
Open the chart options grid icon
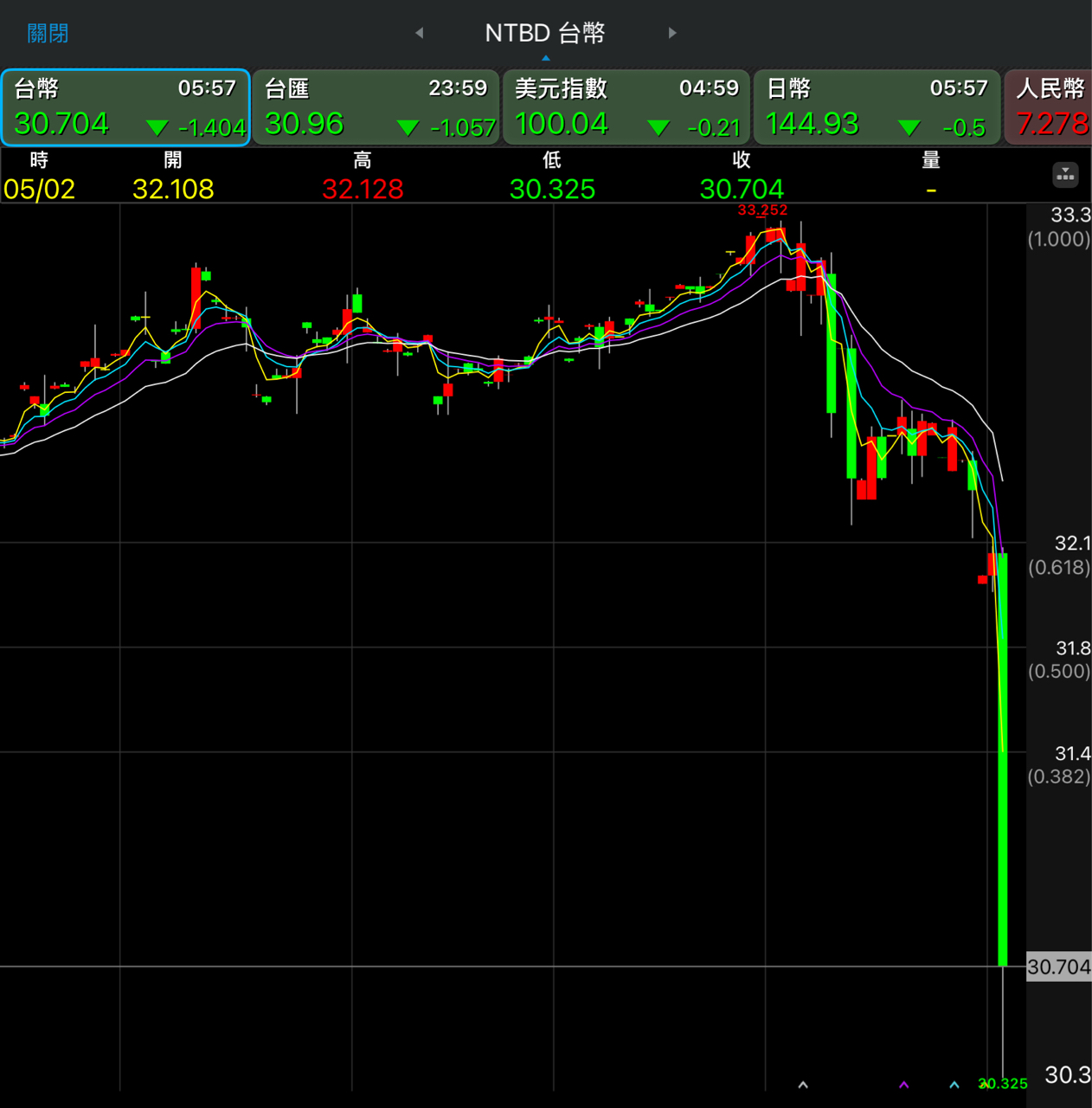[1065, 175]
